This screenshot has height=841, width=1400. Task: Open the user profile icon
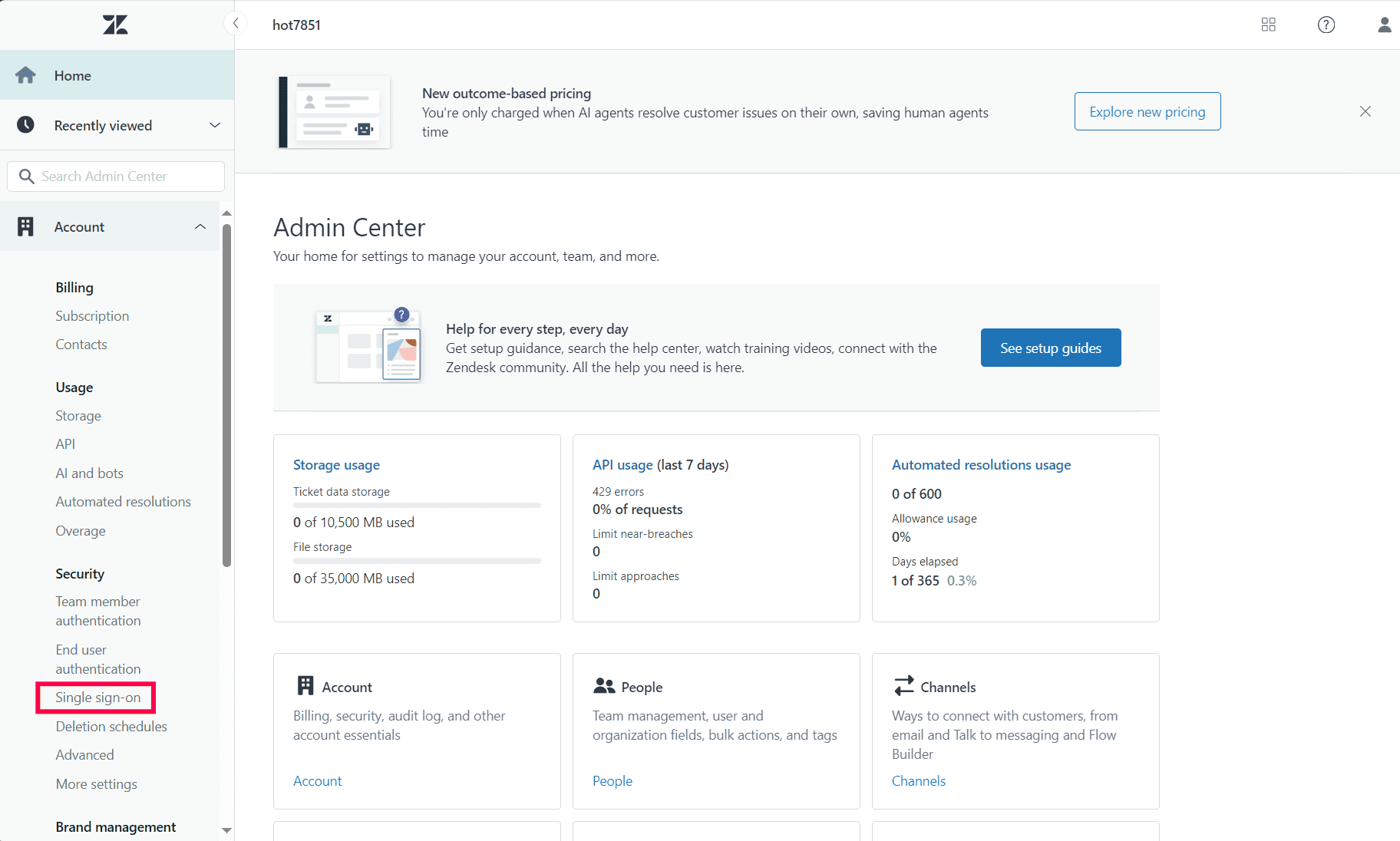(x=1384, y=25)
